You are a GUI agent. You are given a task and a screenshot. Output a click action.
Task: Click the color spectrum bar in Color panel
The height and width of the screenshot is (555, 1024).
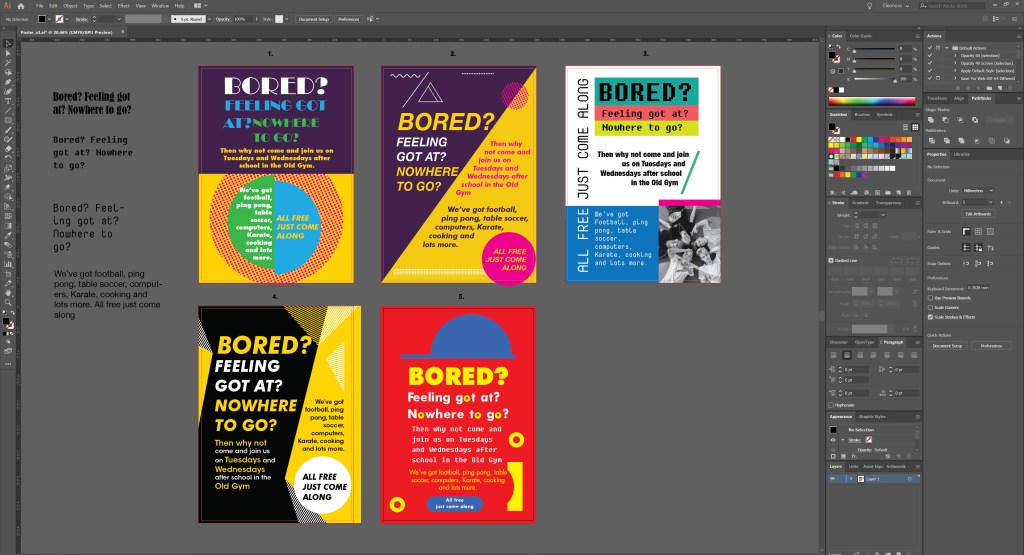tap(872, 101)
